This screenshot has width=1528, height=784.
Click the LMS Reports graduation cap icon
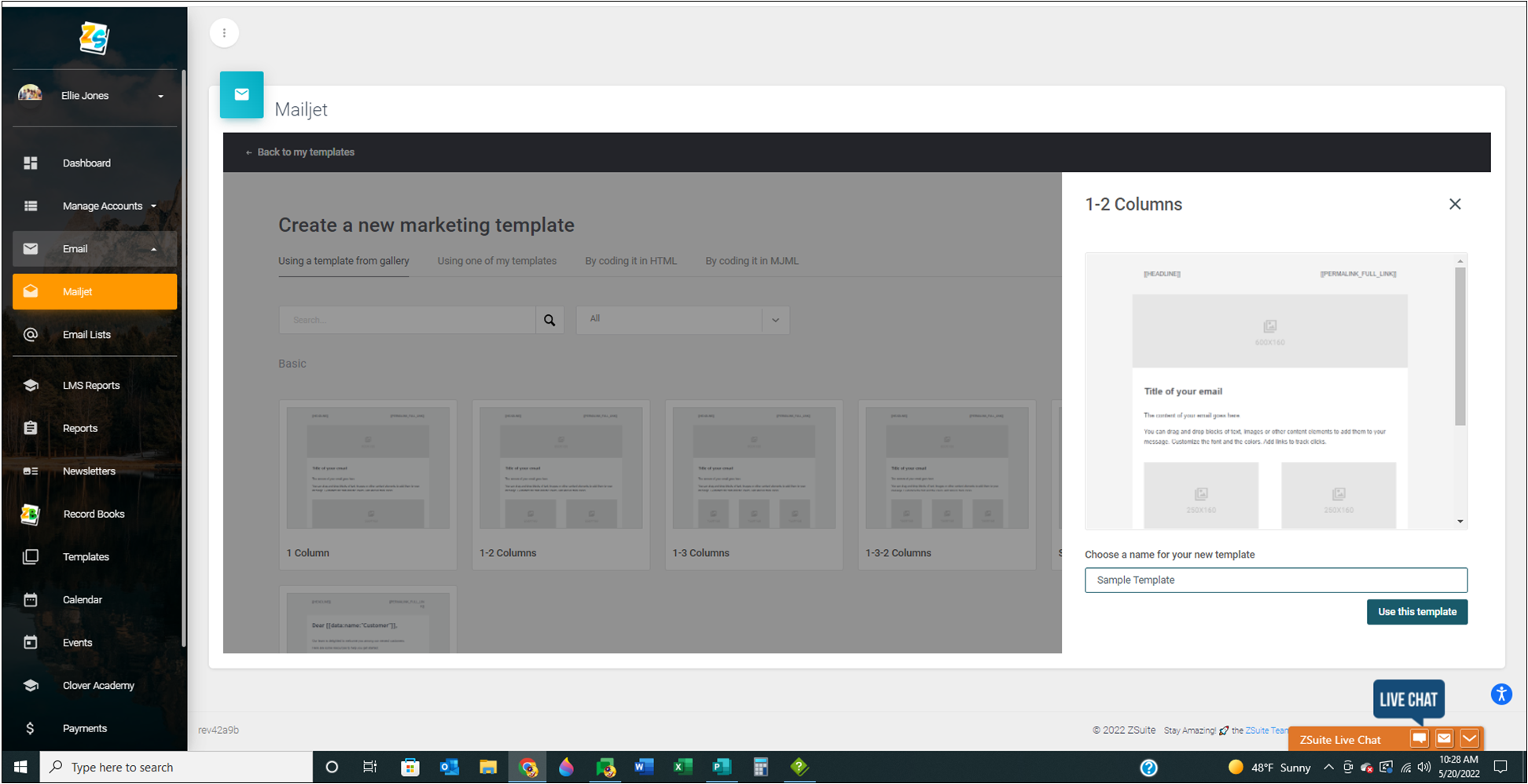pos(31,385)
